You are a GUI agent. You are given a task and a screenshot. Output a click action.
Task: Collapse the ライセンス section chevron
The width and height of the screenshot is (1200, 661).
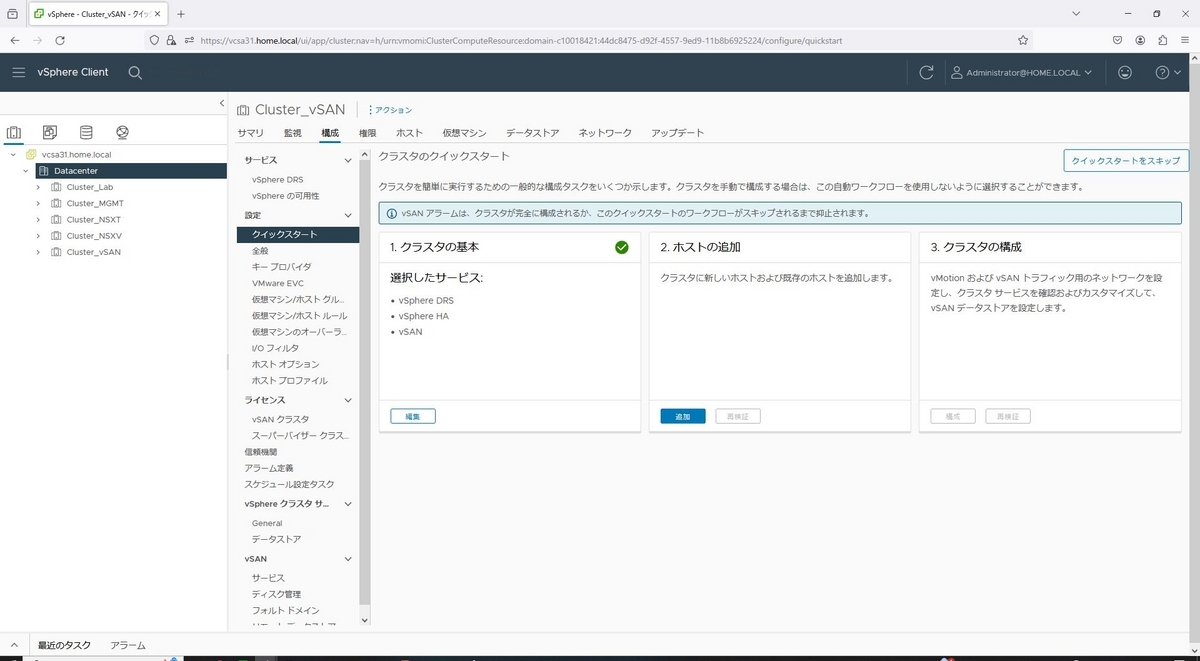pyautogui.click(x=348, y=400)
